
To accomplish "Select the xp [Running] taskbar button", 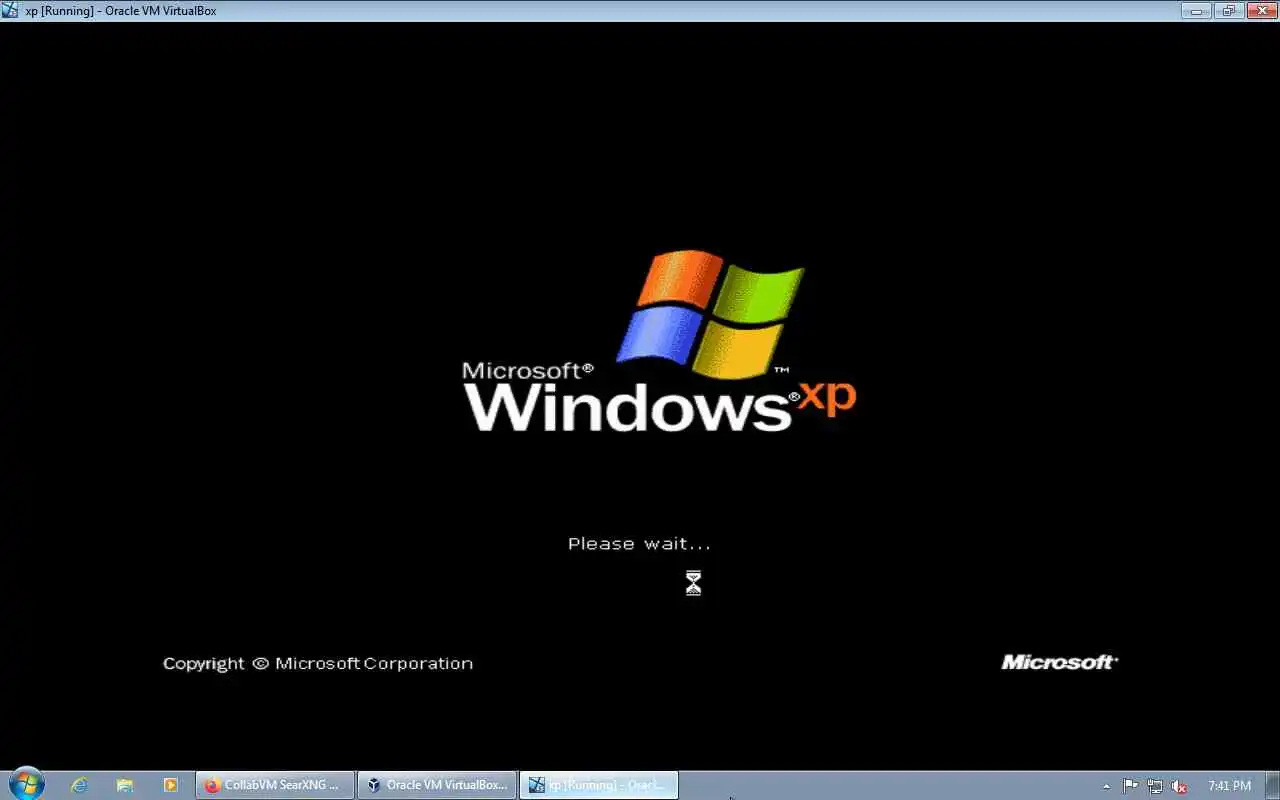I will pos(599,785).
